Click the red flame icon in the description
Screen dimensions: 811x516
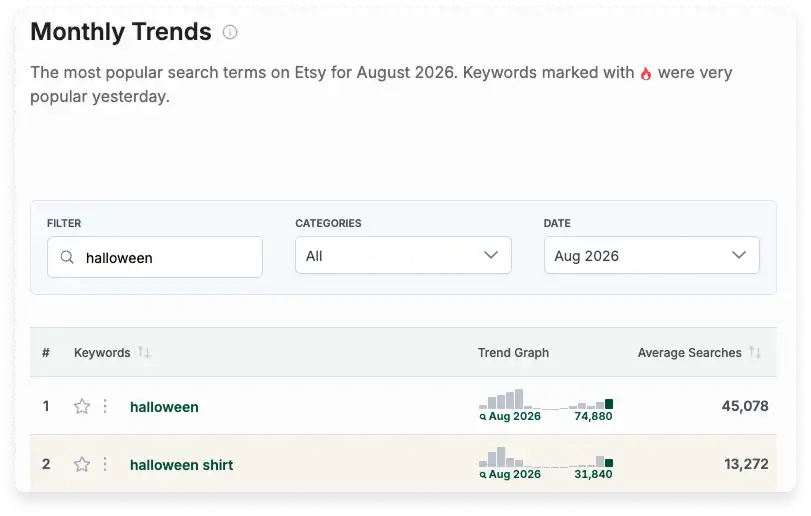[x=645, y=73]
